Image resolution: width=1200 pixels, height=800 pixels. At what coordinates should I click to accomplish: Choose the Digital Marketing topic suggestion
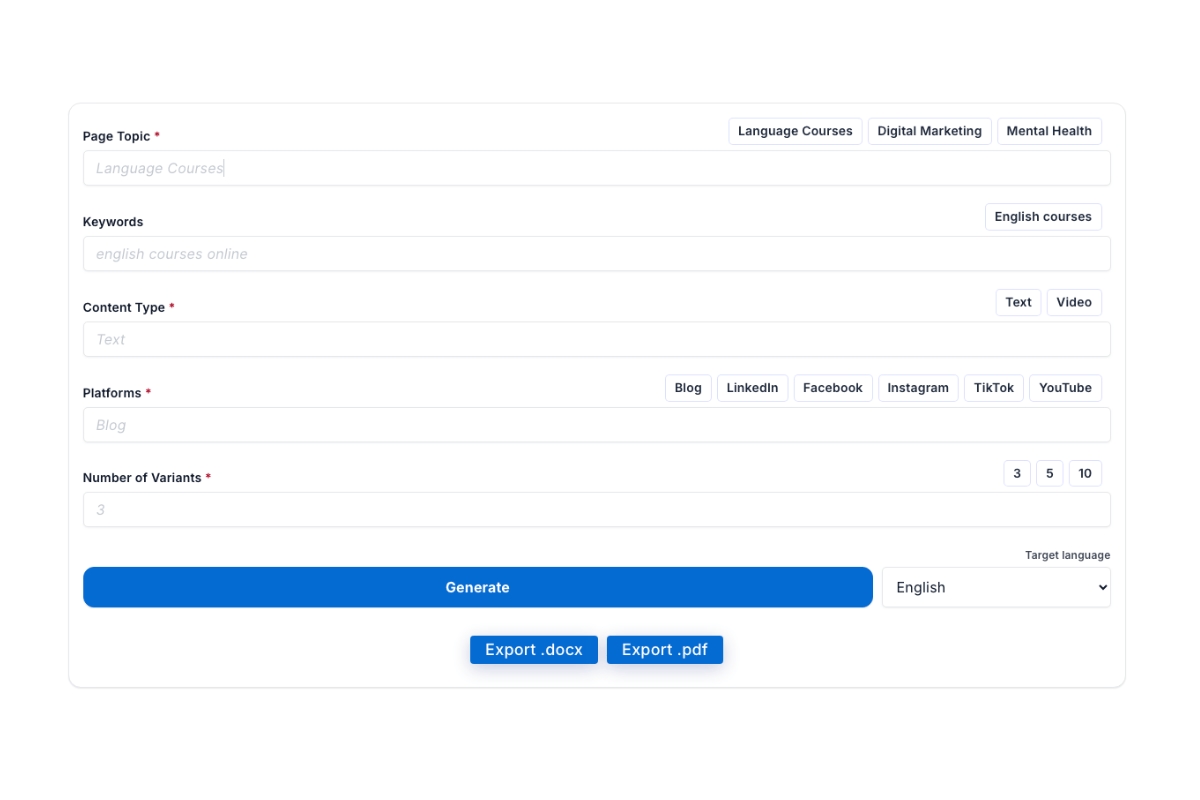point(929,131)
